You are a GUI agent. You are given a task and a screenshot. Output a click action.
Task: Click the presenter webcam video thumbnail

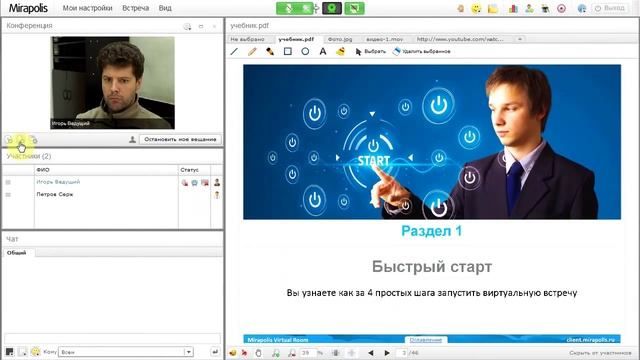112,83
